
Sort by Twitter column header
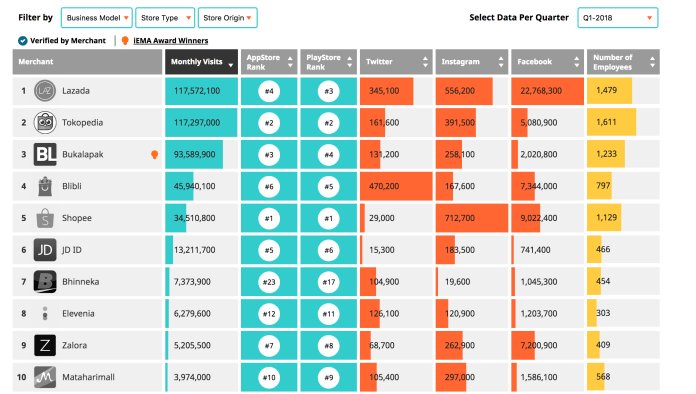(396, 62)
